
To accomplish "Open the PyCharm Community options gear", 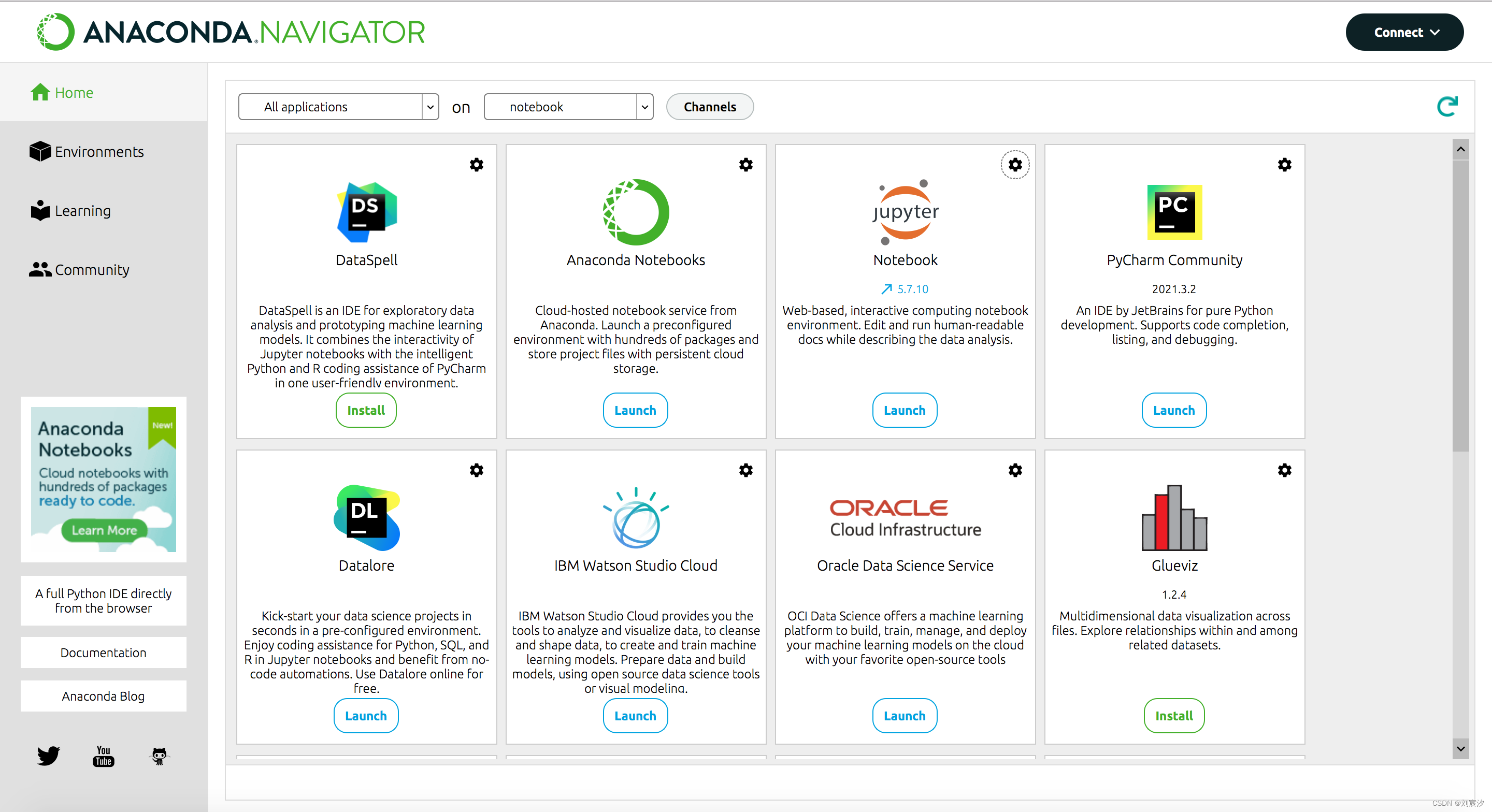I will pos(1284,165).
